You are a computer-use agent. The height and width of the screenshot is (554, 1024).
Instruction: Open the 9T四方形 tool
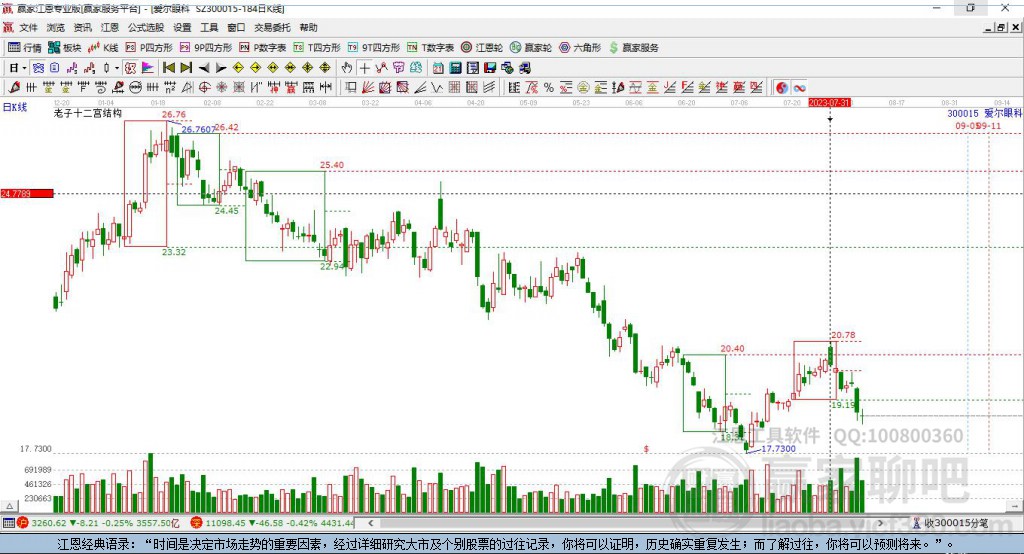click(x=374, y=48)
